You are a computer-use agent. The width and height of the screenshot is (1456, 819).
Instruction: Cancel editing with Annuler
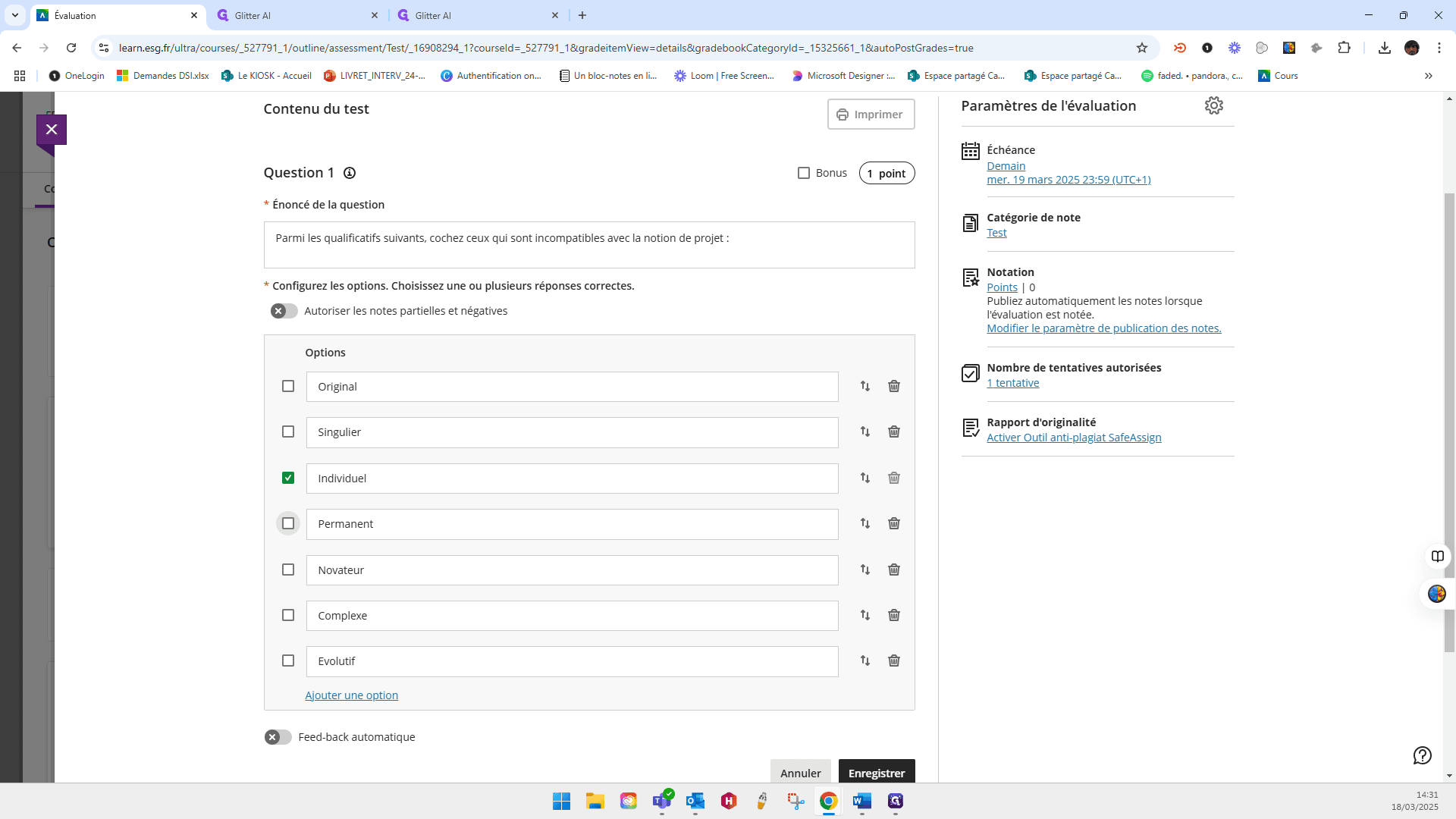(801, 772)
